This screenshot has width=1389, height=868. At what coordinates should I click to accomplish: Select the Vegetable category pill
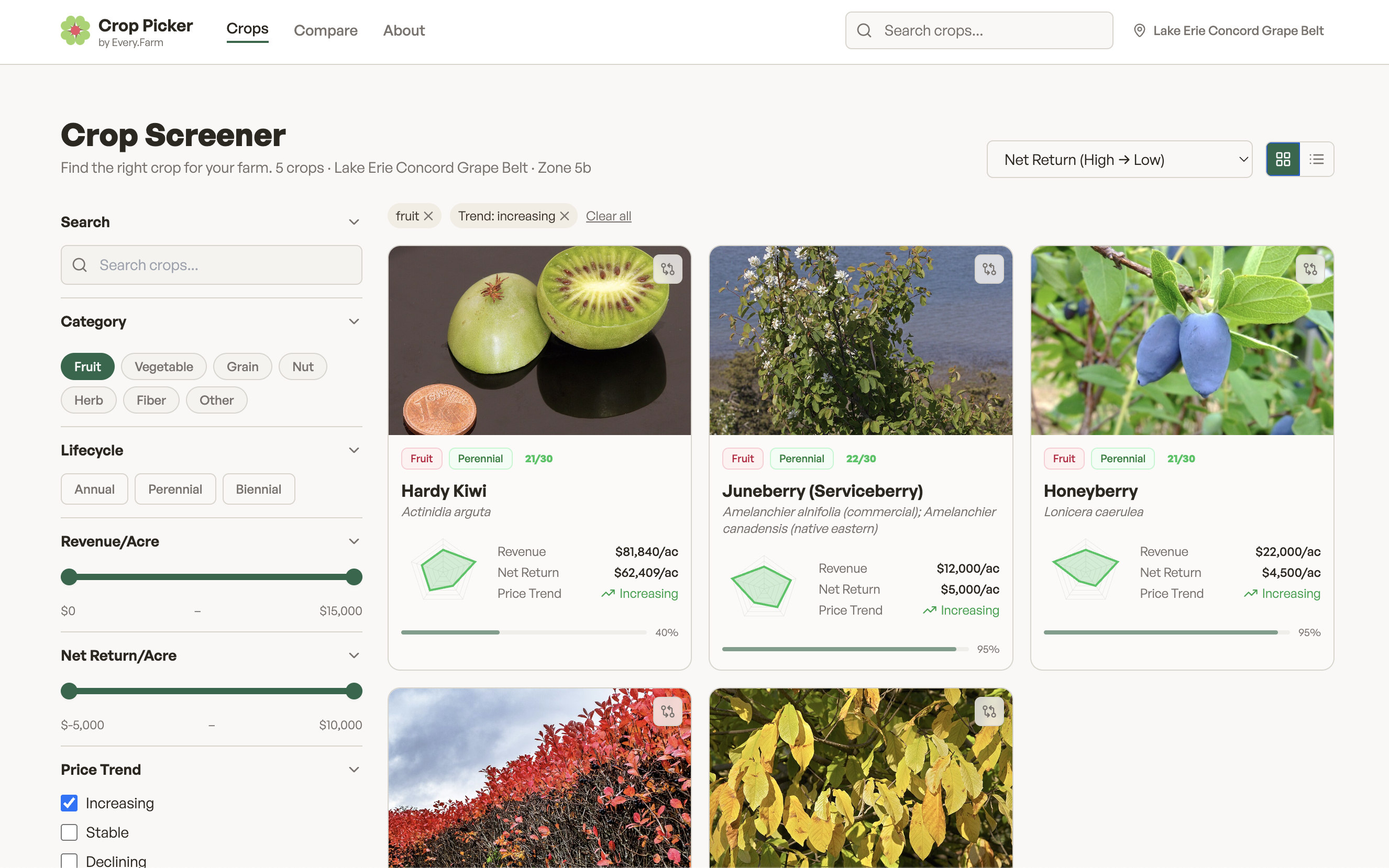(x=163, y=366)
